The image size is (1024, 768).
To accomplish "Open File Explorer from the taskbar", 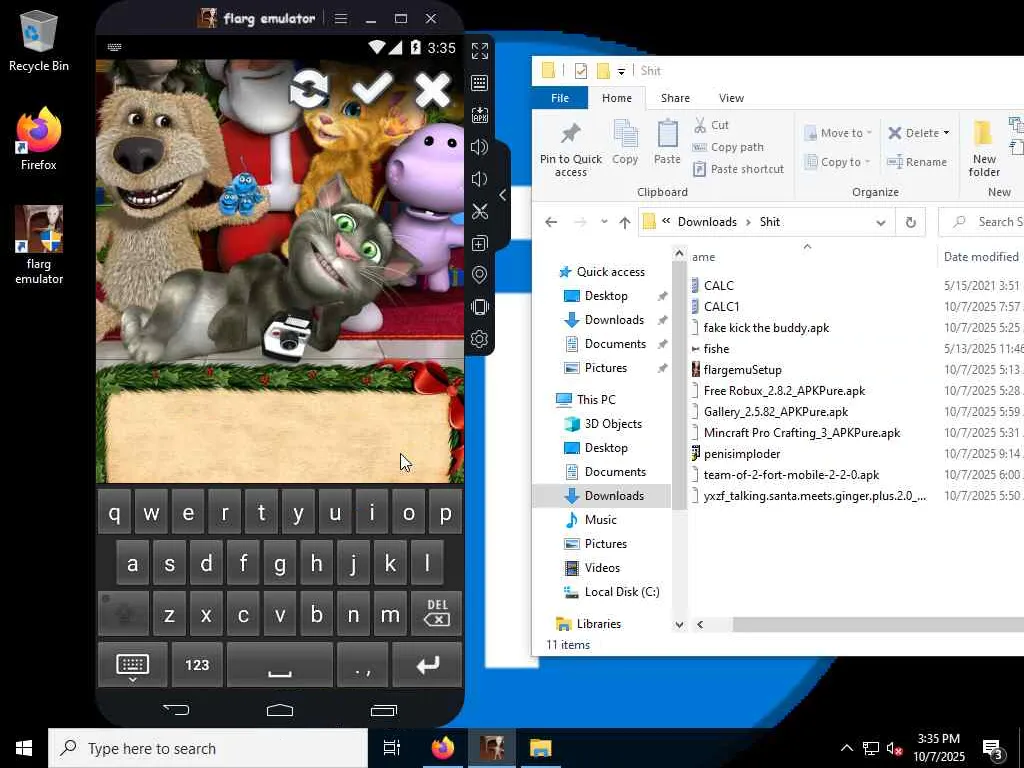I will 540,748.
